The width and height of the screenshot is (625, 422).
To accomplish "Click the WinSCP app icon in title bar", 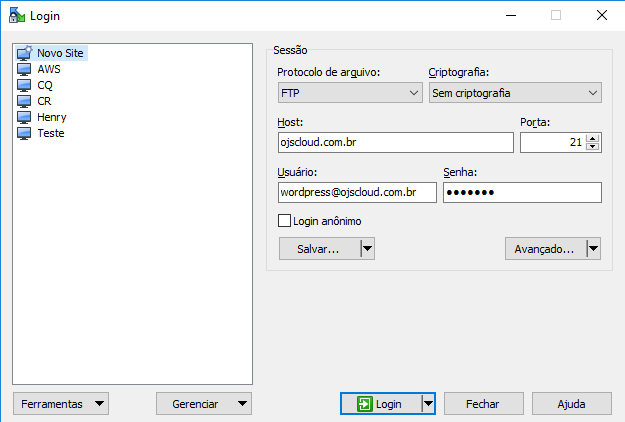I will pos(17,16).
